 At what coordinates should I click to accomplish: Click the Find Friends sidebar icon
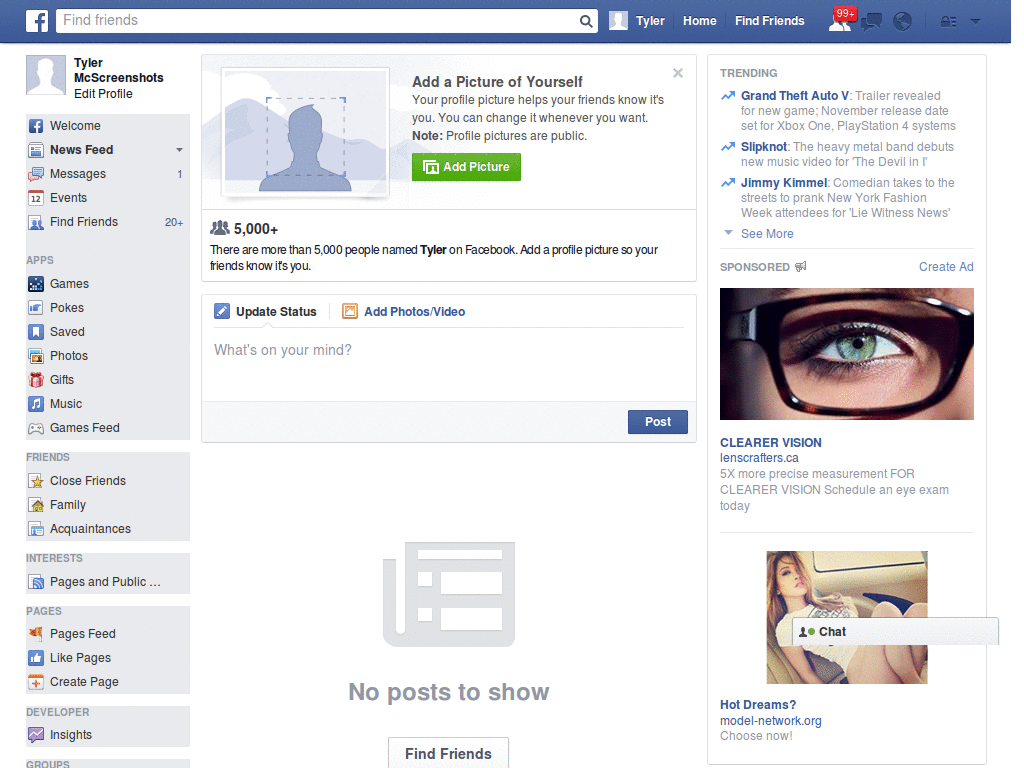36,222
